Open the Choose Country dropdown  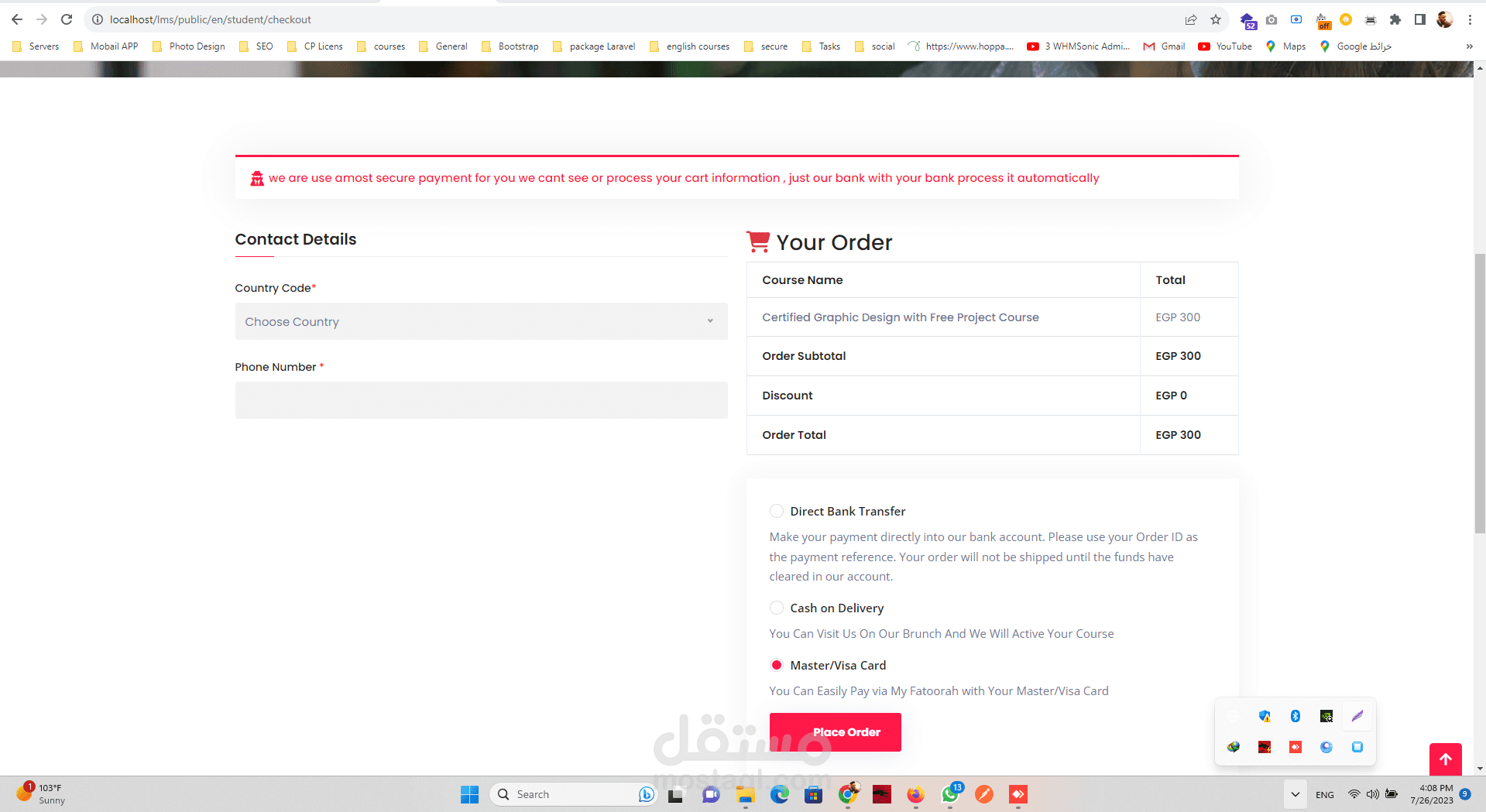point(481,321)
